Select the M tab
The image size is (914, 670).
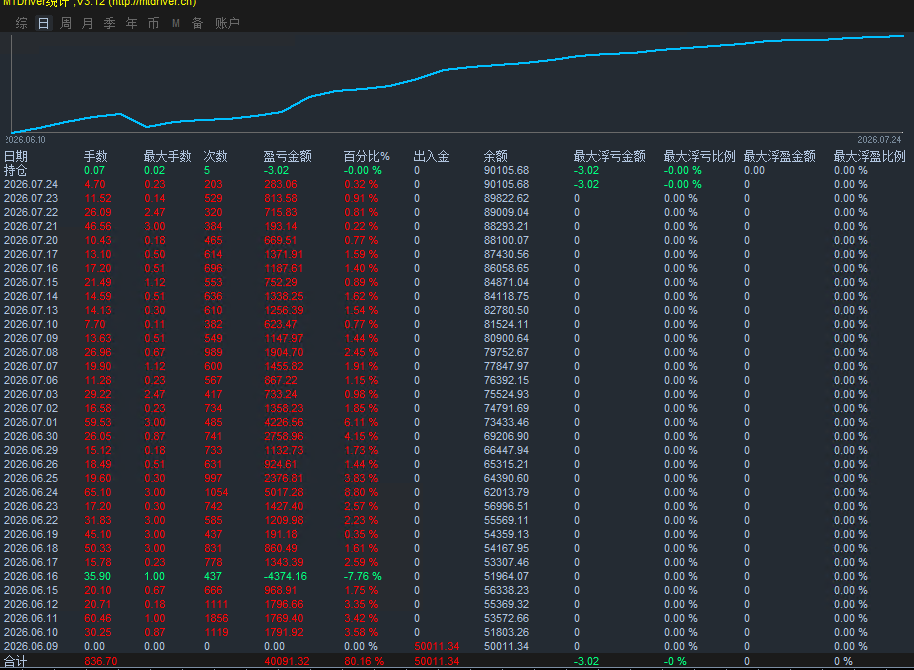tap(175, 23)
